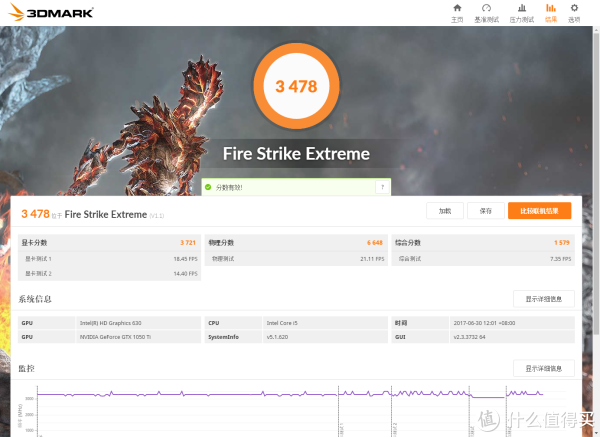600x437 pixels.
Task: Click the 系统信息 section heading
Action: tap(35, 299)
